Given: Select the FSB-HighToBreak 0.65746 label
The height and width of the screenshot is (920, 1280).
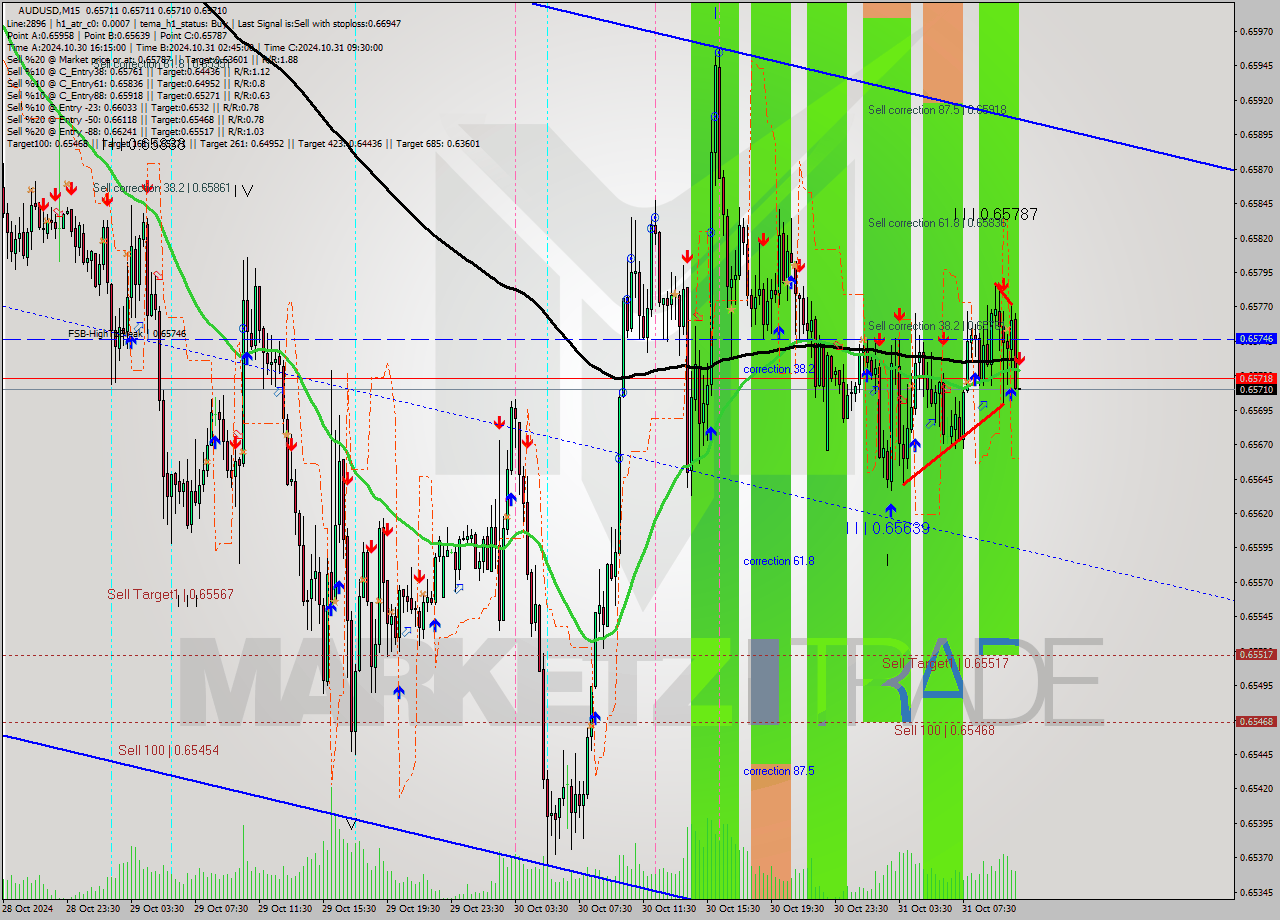Looking at the screenshot, I should click(x=127, y=333).
